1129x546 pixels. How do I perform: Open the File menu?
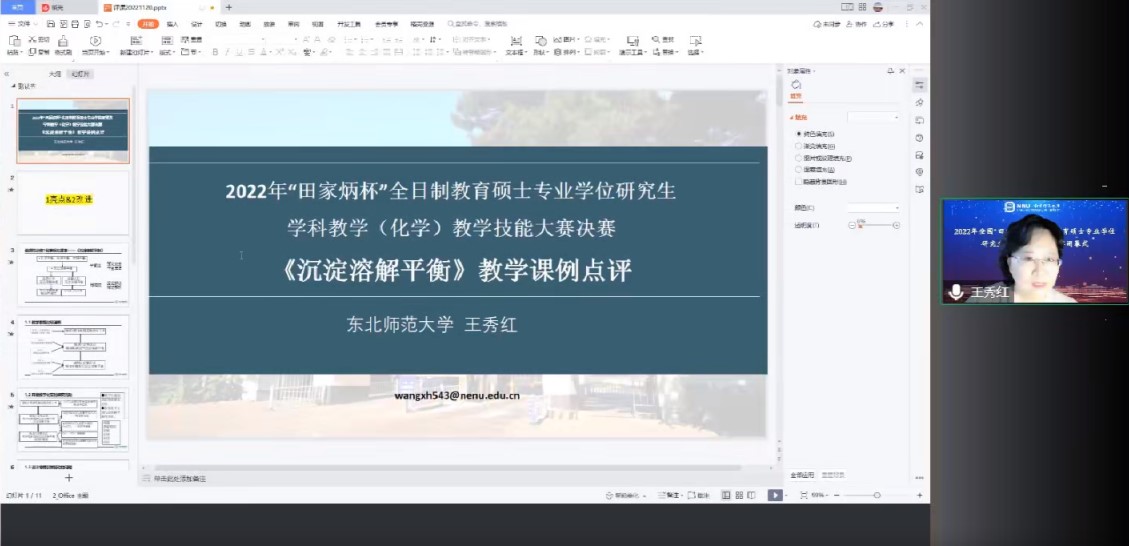[x=22, y=23]
